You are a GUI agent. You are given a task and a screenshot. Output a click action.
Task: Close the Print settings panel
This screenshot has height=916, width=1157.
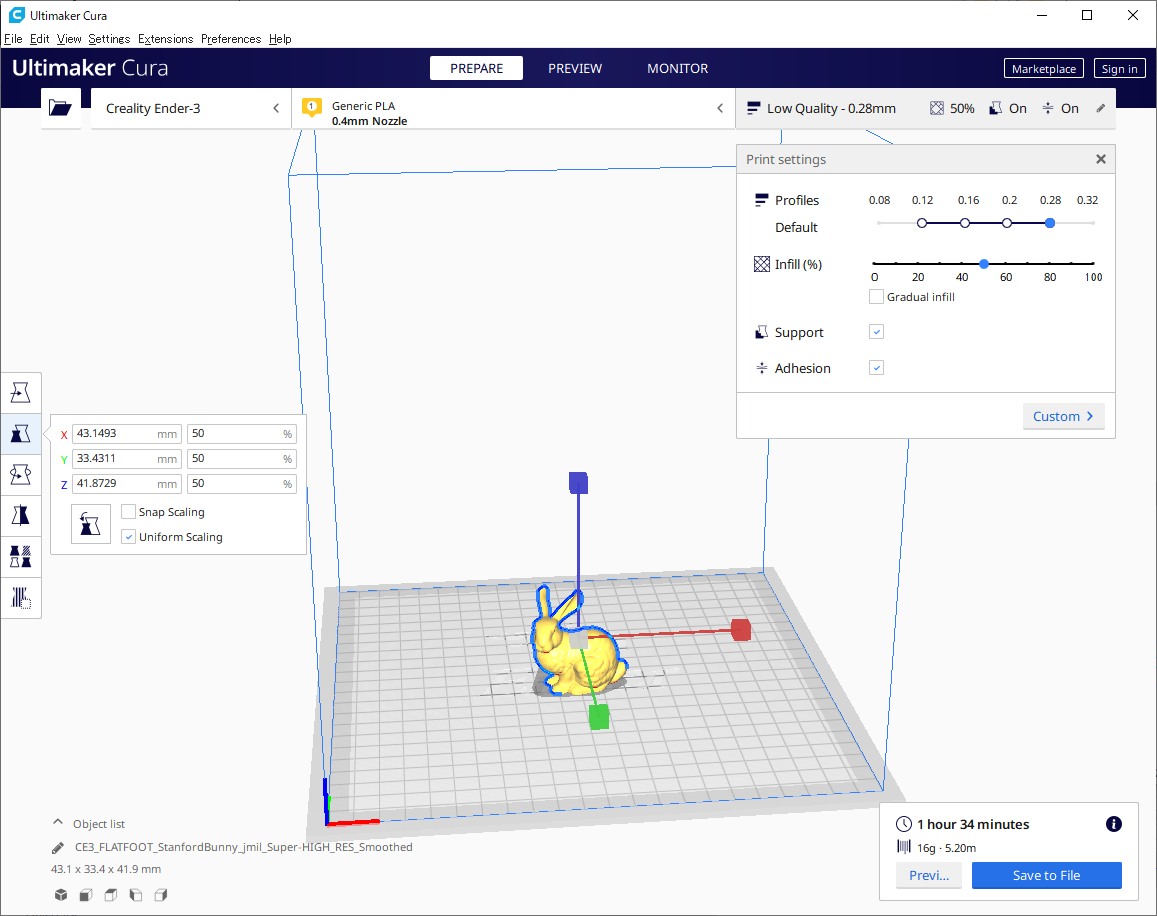(x=1101, y=159)
